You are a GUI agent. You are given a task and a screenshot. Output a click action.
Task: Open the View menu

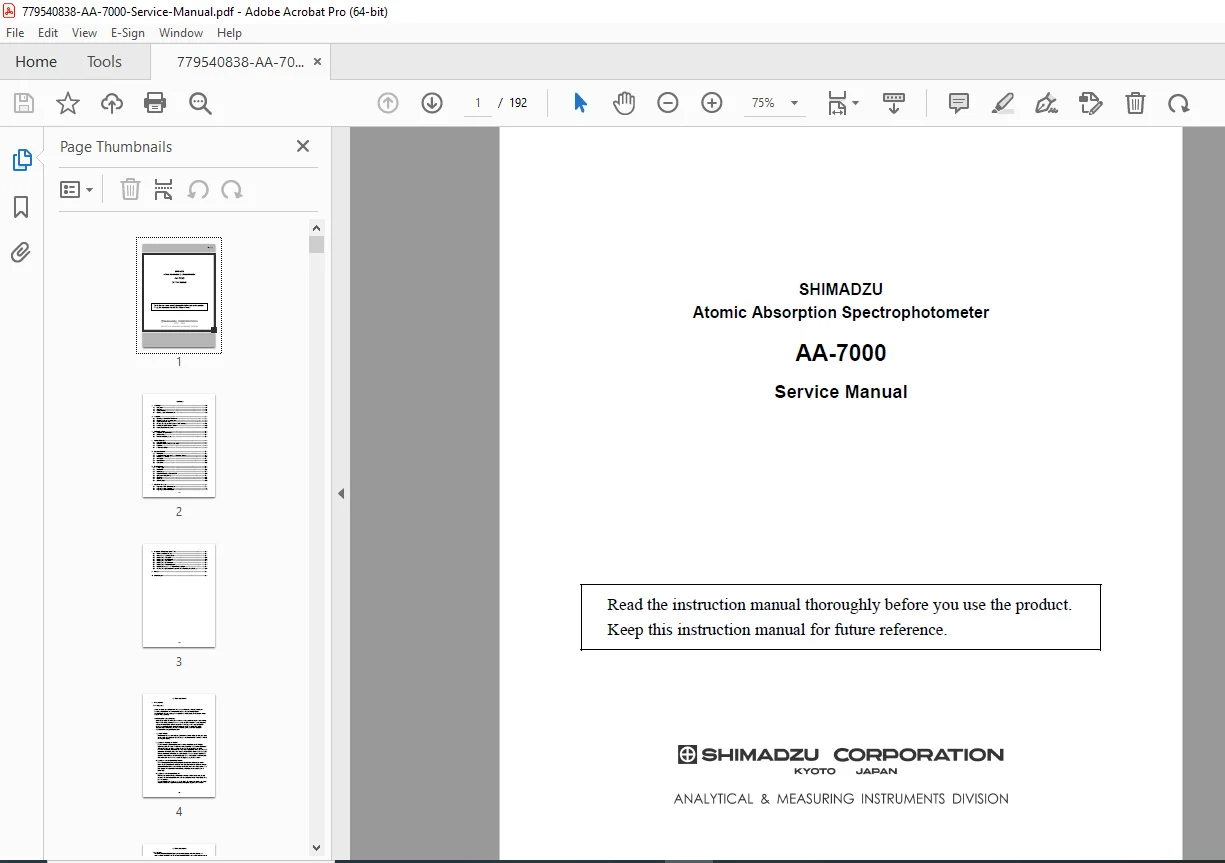84,33
